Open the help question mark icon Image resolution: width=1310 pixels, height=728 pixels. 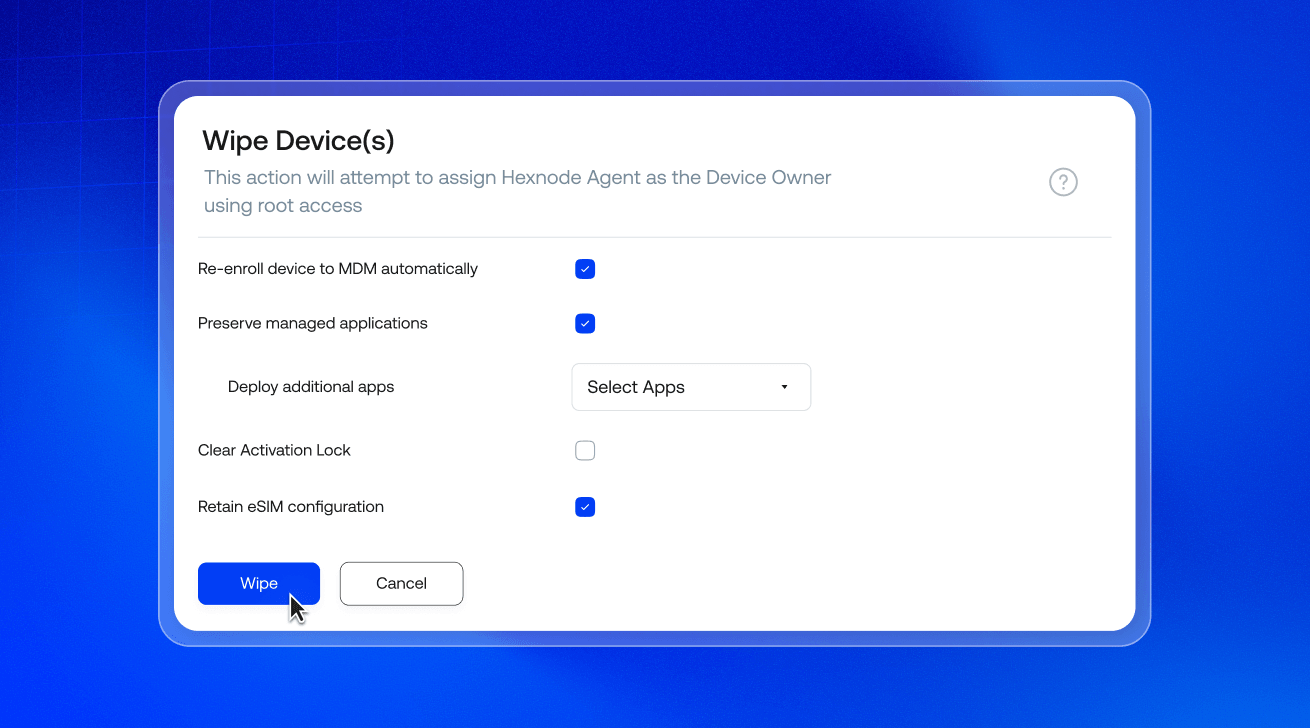tap(1063, 182)
